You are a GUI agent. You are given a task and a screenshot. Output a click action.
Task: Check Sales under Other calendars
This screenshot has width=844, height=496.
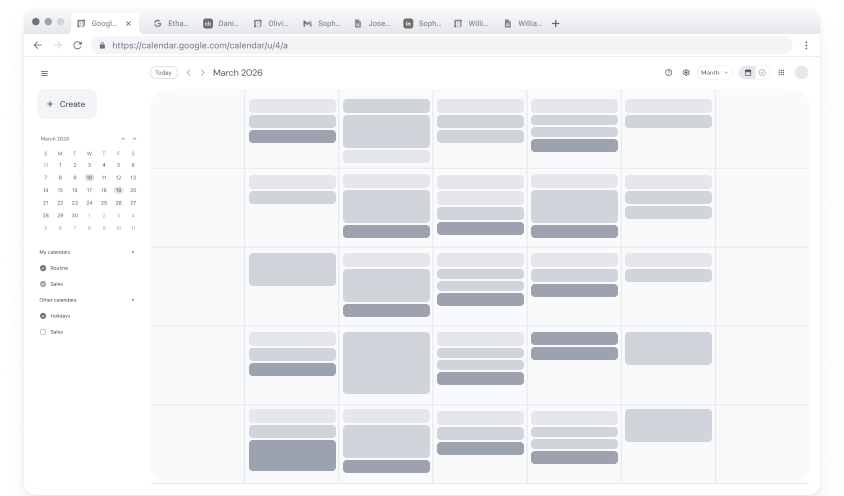[43, 332]
